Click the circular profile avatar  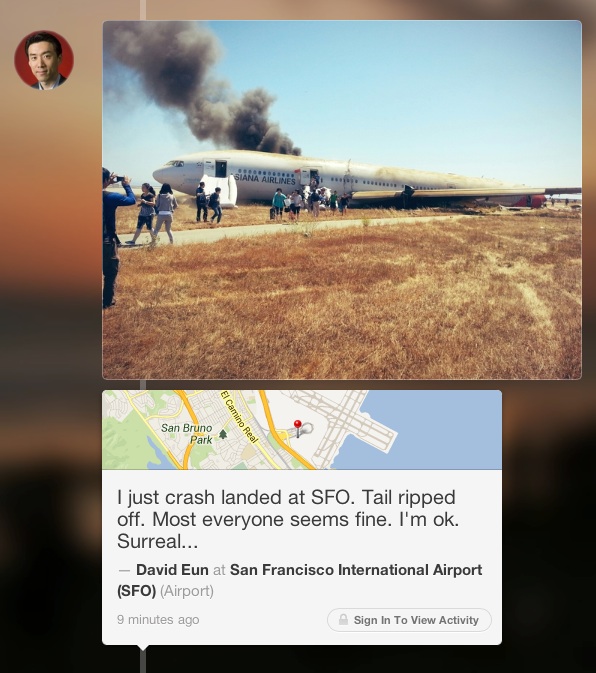[44, 60]
